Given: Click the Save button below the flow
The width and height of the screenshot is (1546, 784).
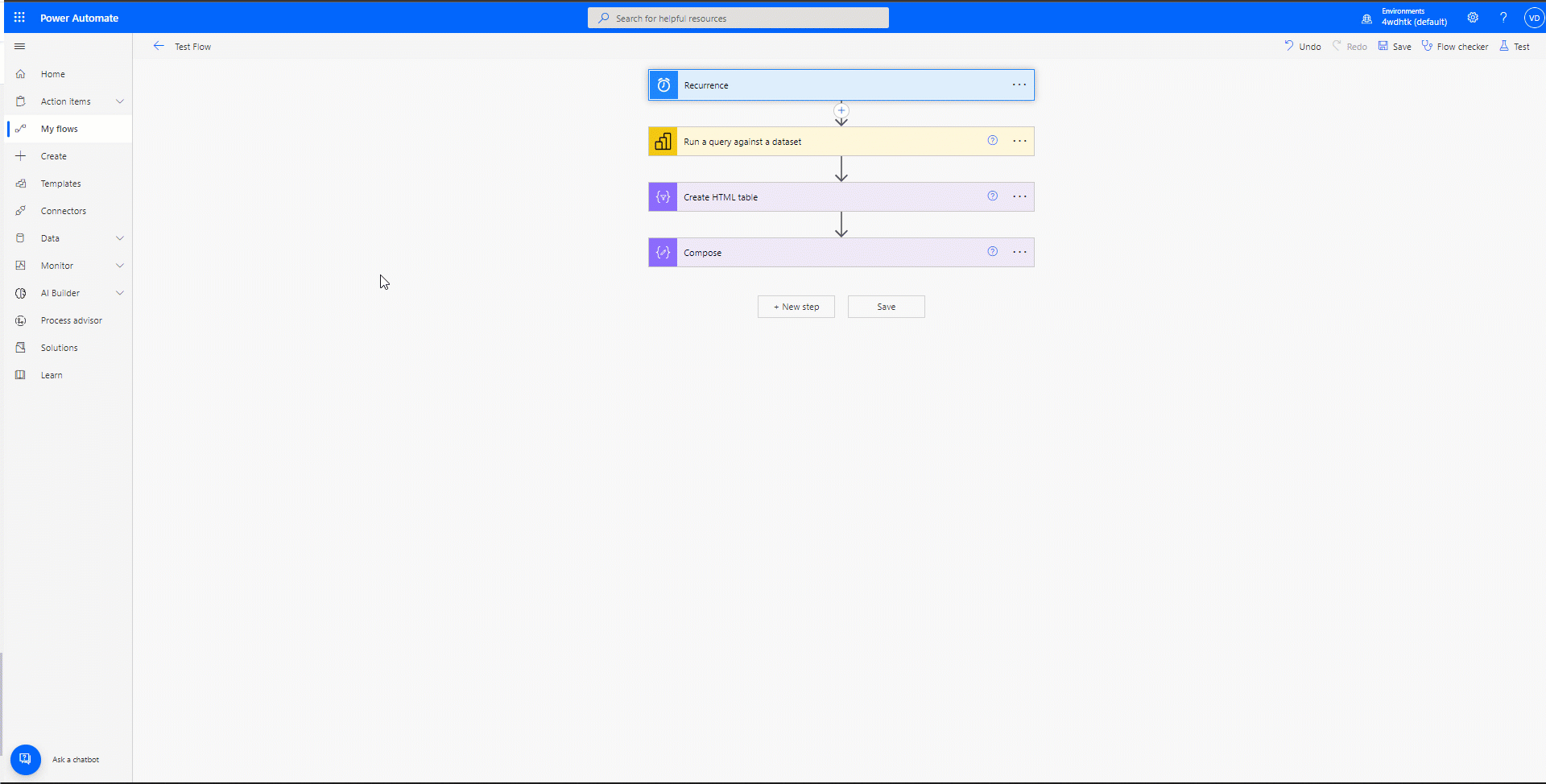Looking at the screenshot, I should [887, 307].
